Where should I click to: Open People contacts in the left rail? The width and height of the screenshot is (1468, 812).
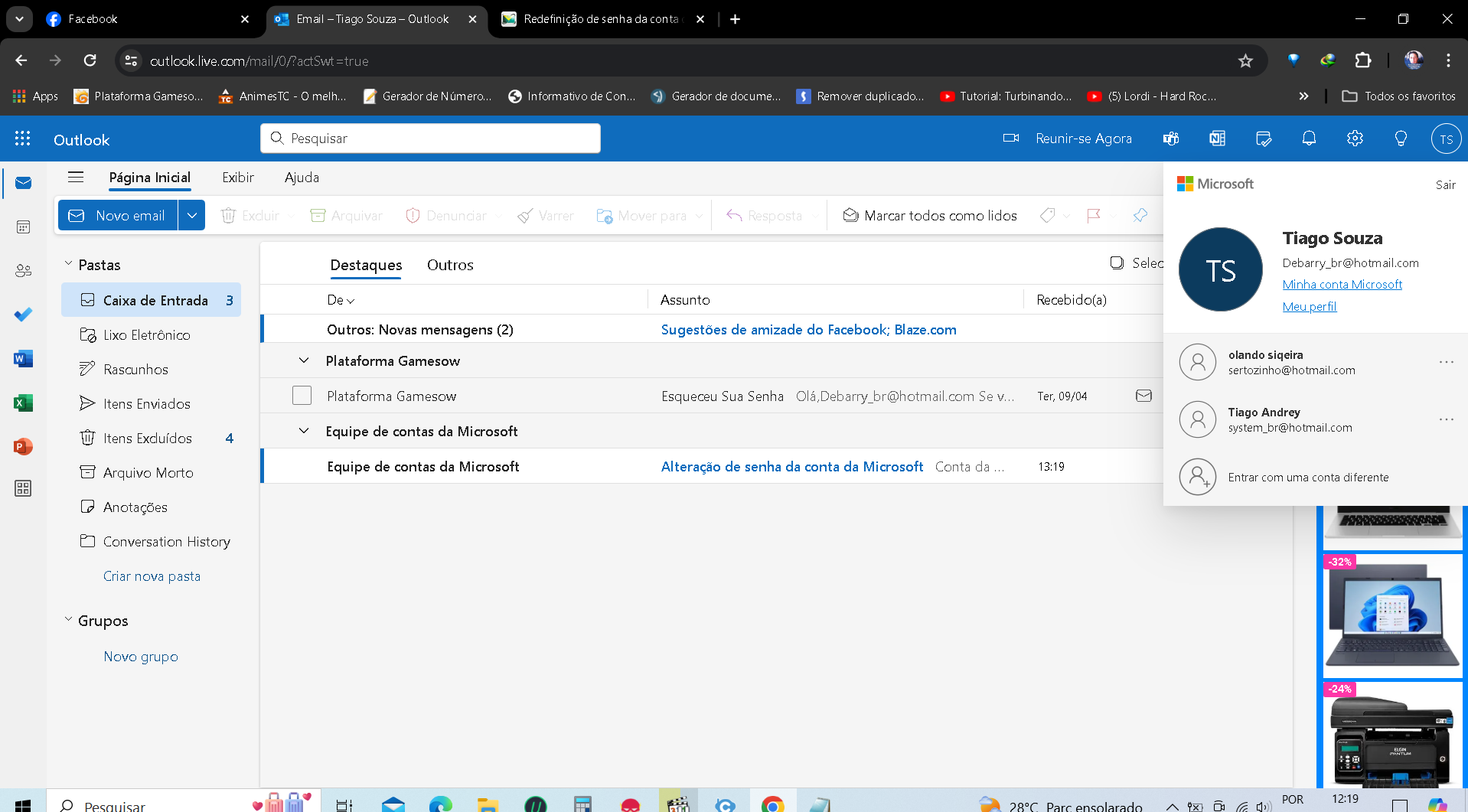[23, 270]
